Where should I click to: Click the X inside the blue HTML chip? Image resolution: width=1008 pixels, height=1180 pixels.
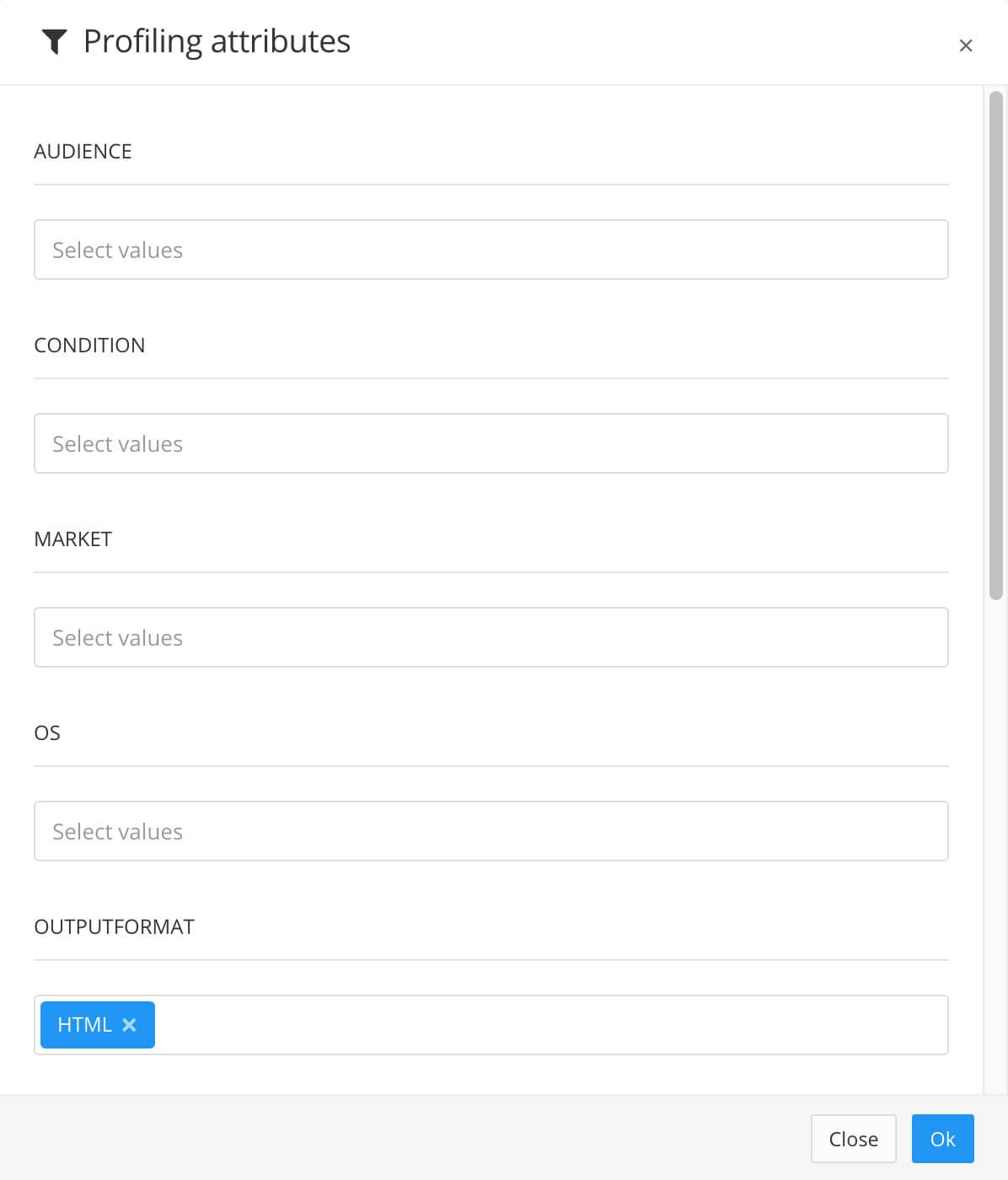click(x=129, y=1024)
